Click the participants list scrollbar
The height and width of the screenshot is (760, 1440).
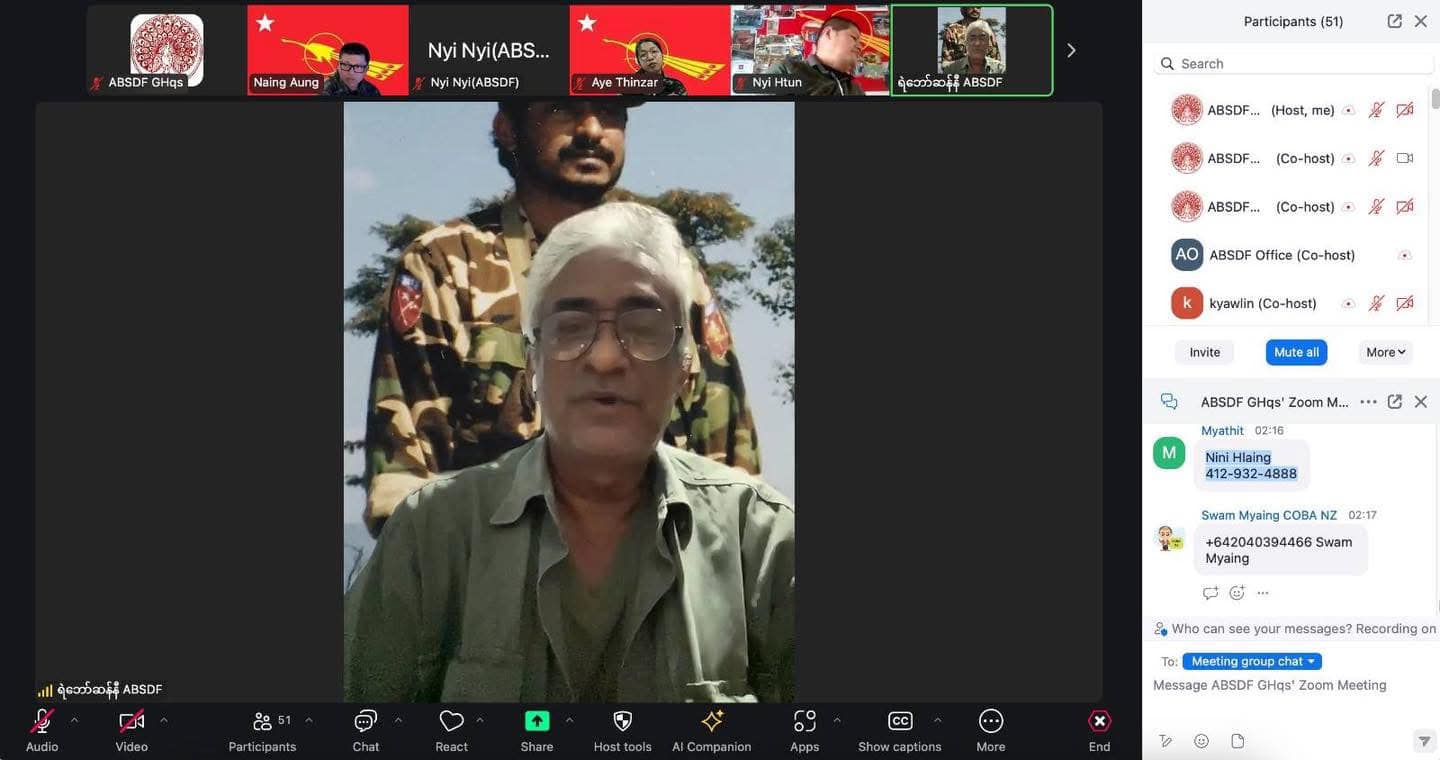click(1435, 98)
